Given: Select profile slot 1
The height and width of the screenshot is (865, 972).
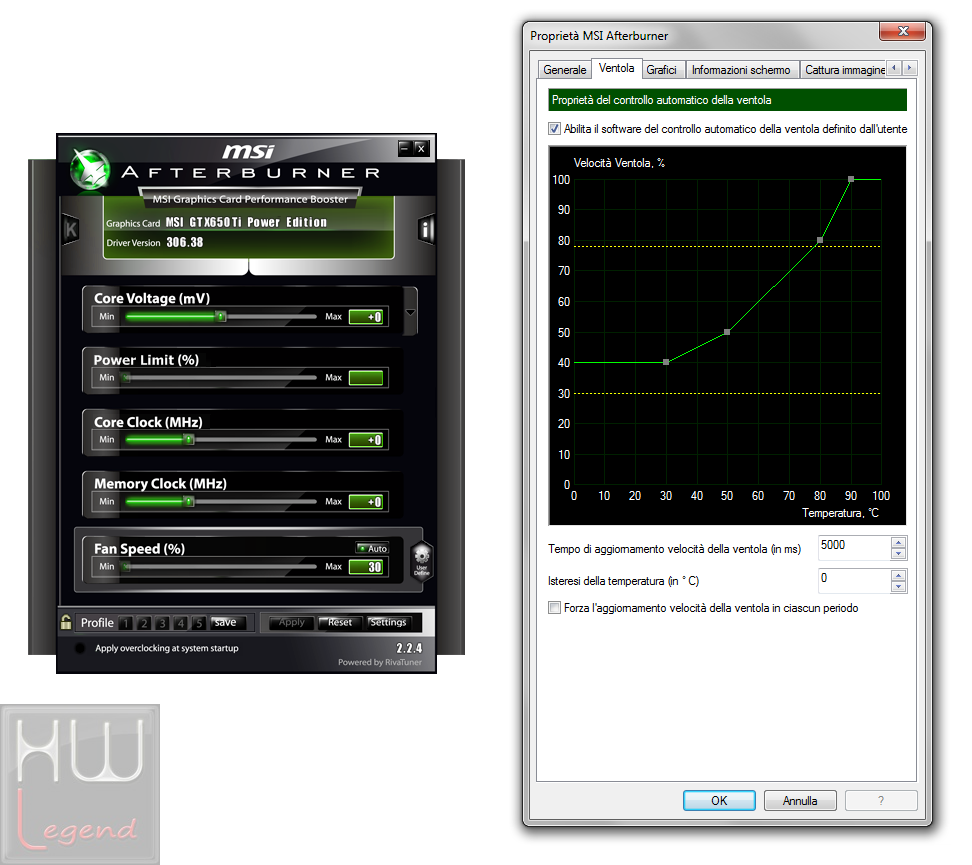Looking at the screenshot, I should (125, 623).
